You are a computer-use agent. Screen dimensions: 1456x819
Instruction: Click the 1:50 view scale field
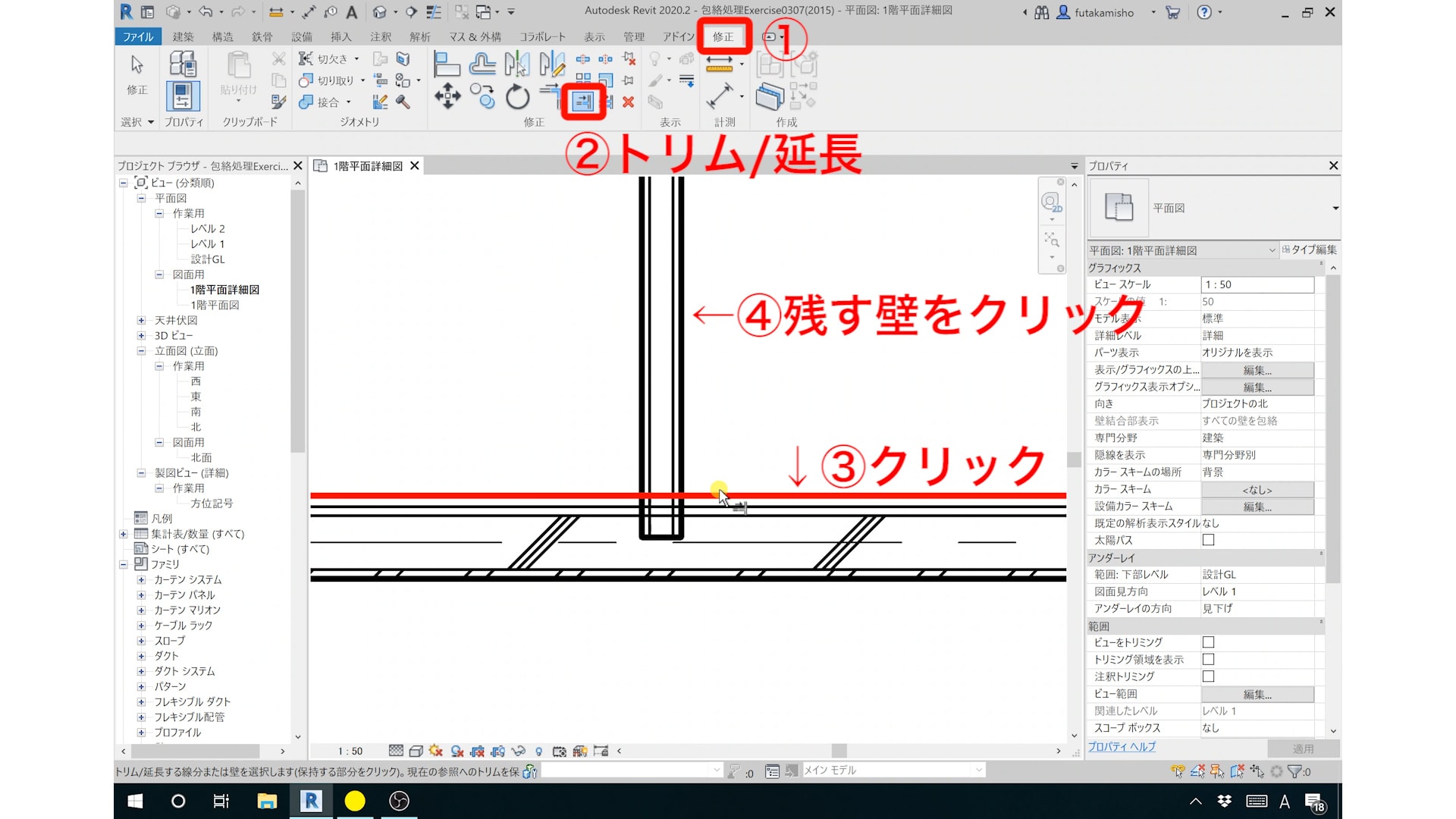click(x=1257, y=284)
